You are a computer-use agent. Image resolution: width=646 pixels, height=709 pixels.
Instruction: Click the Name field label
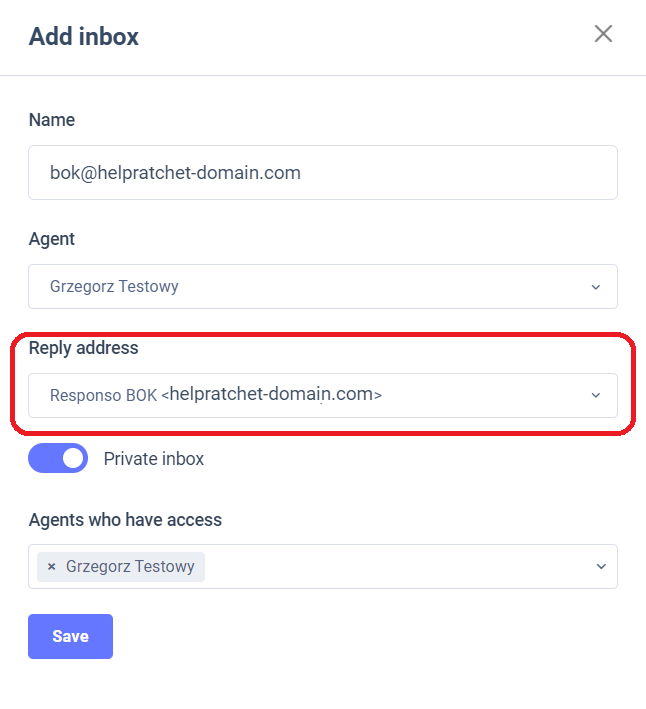(52, 120)
